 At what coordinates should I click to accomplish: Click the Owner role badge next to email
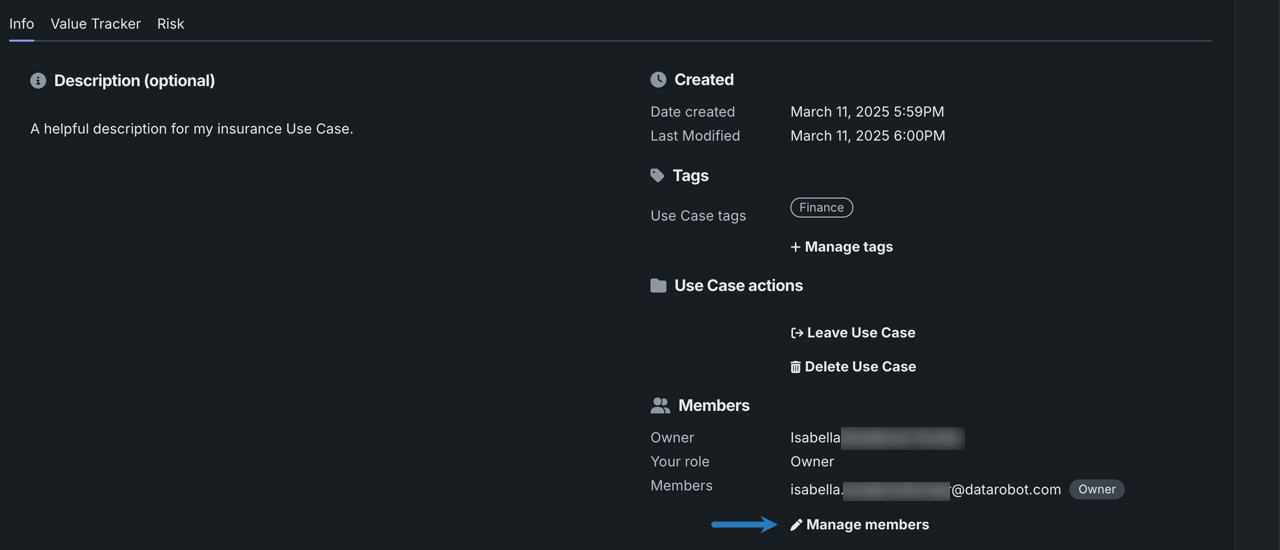coord(1096,489)
